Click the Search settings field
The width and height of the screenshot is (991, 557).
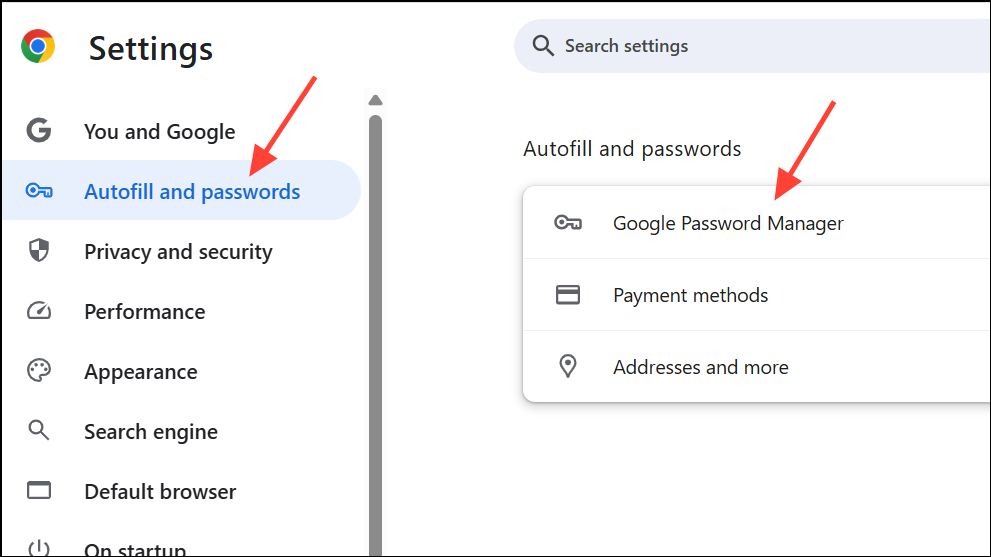(752, 46)
